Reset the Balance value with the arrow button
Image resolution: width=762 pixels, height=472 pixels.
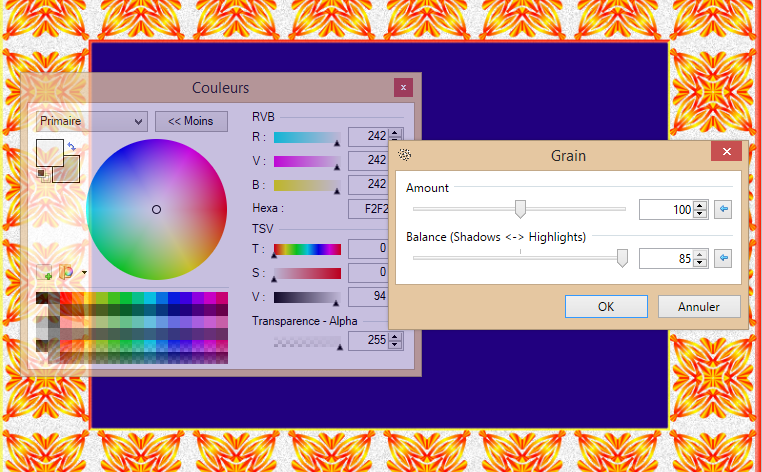point(724,258)
